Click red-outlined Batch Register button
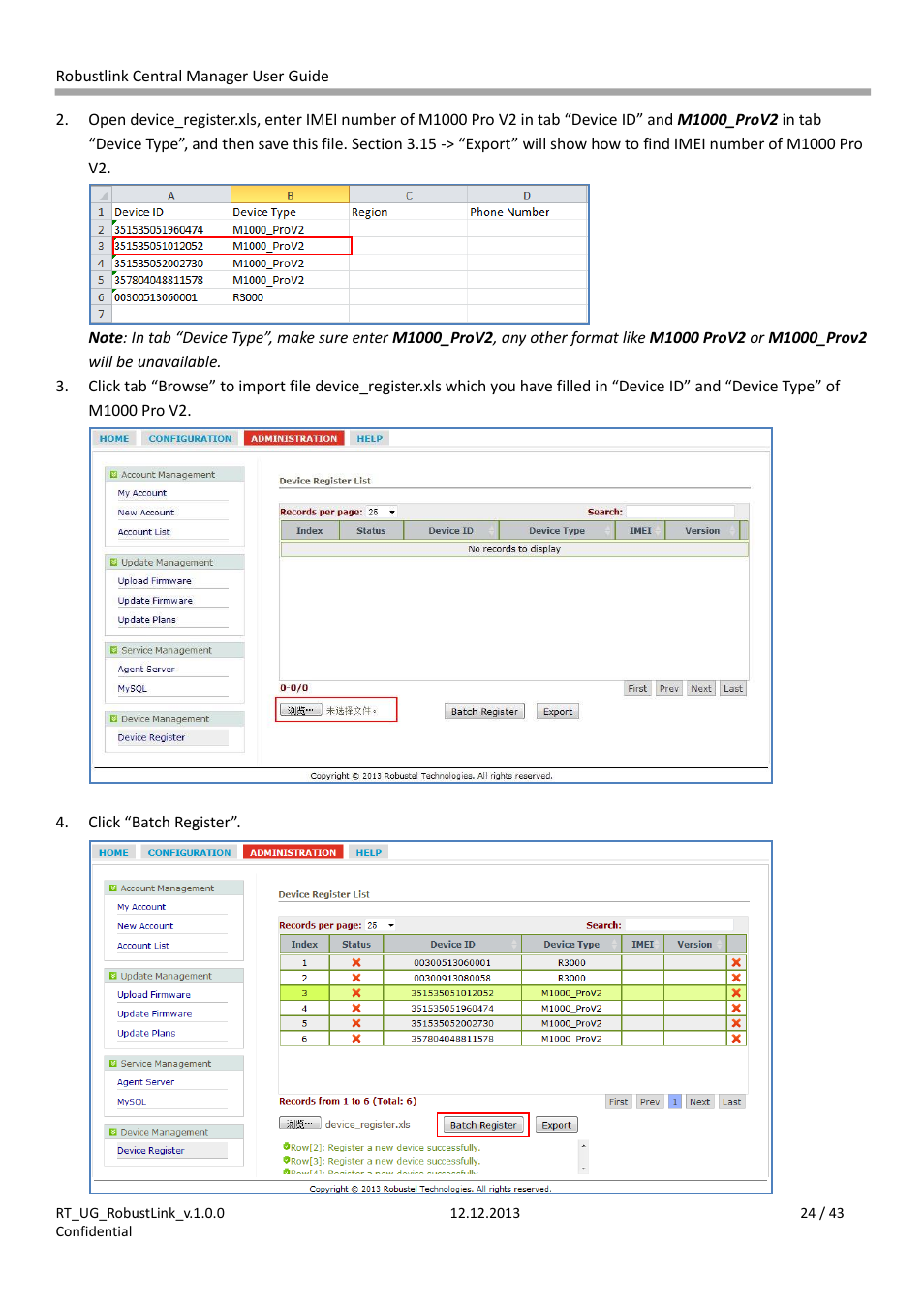 pos(483,1125)
